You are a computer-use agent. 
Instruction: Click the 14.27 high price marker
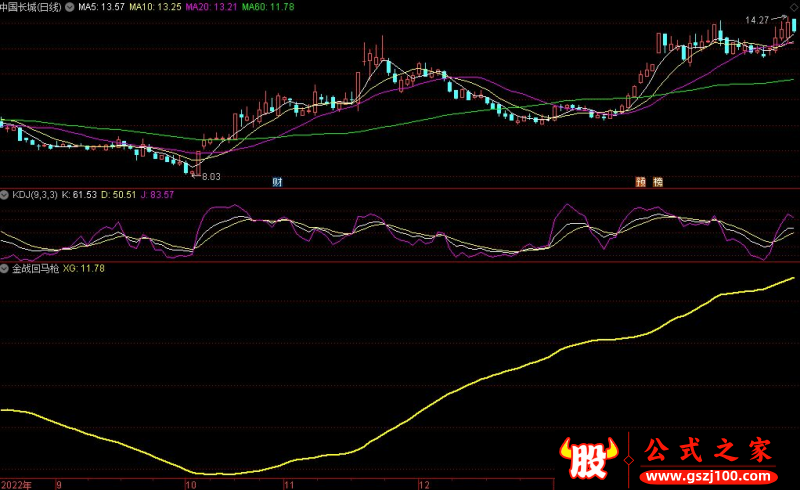pyautogui.click(x=757, y=20)
